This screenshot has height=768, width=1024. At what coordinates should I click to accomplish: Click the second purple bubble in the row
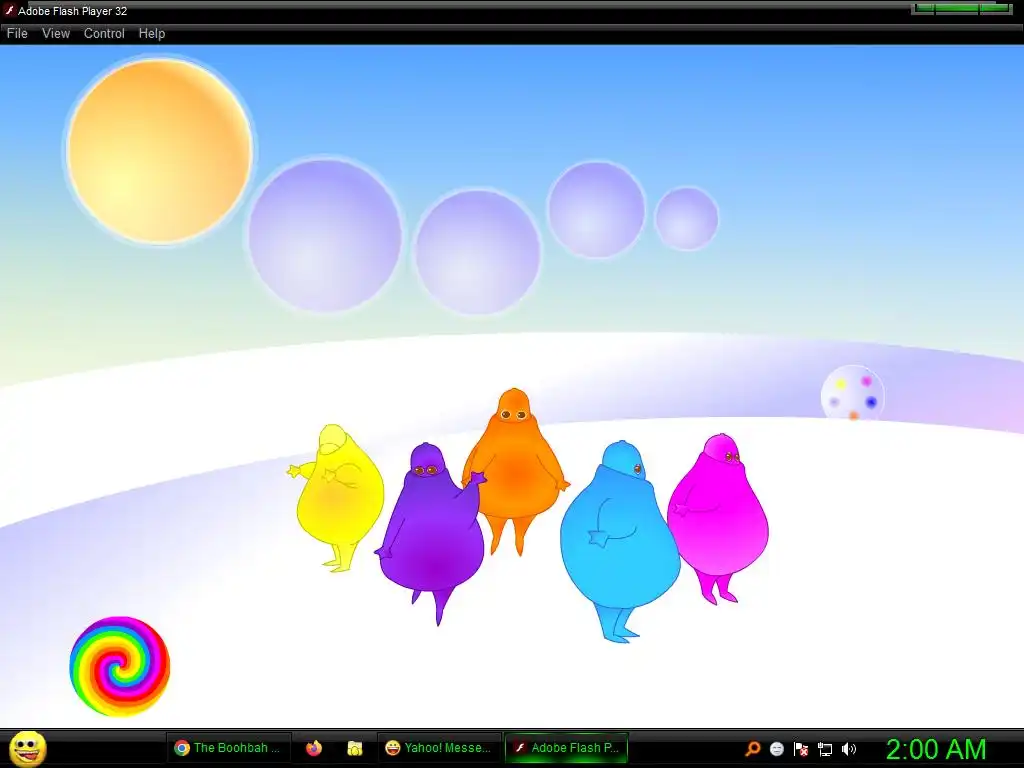pyautogui.click(x=477, y=252)
